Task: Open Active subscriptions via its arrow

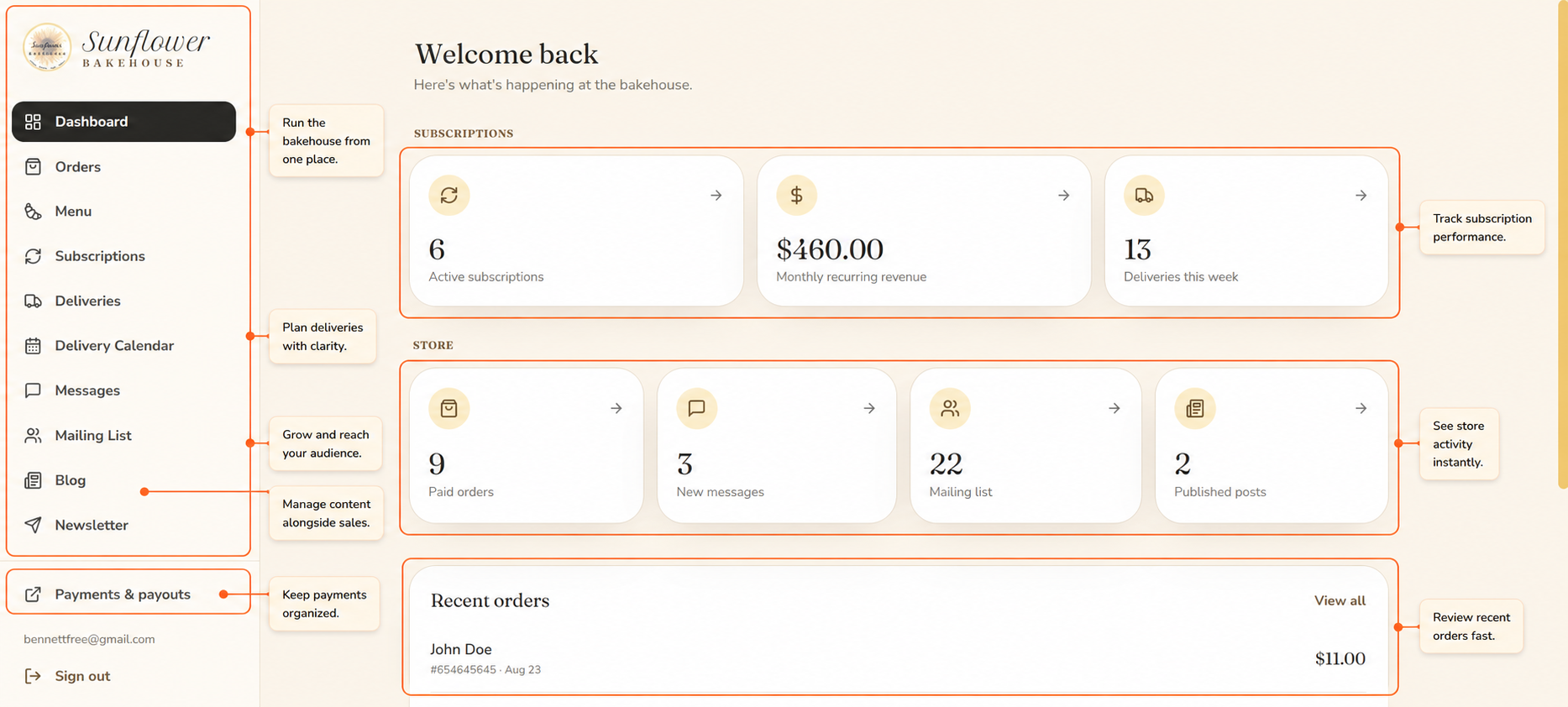Action: 716,196
